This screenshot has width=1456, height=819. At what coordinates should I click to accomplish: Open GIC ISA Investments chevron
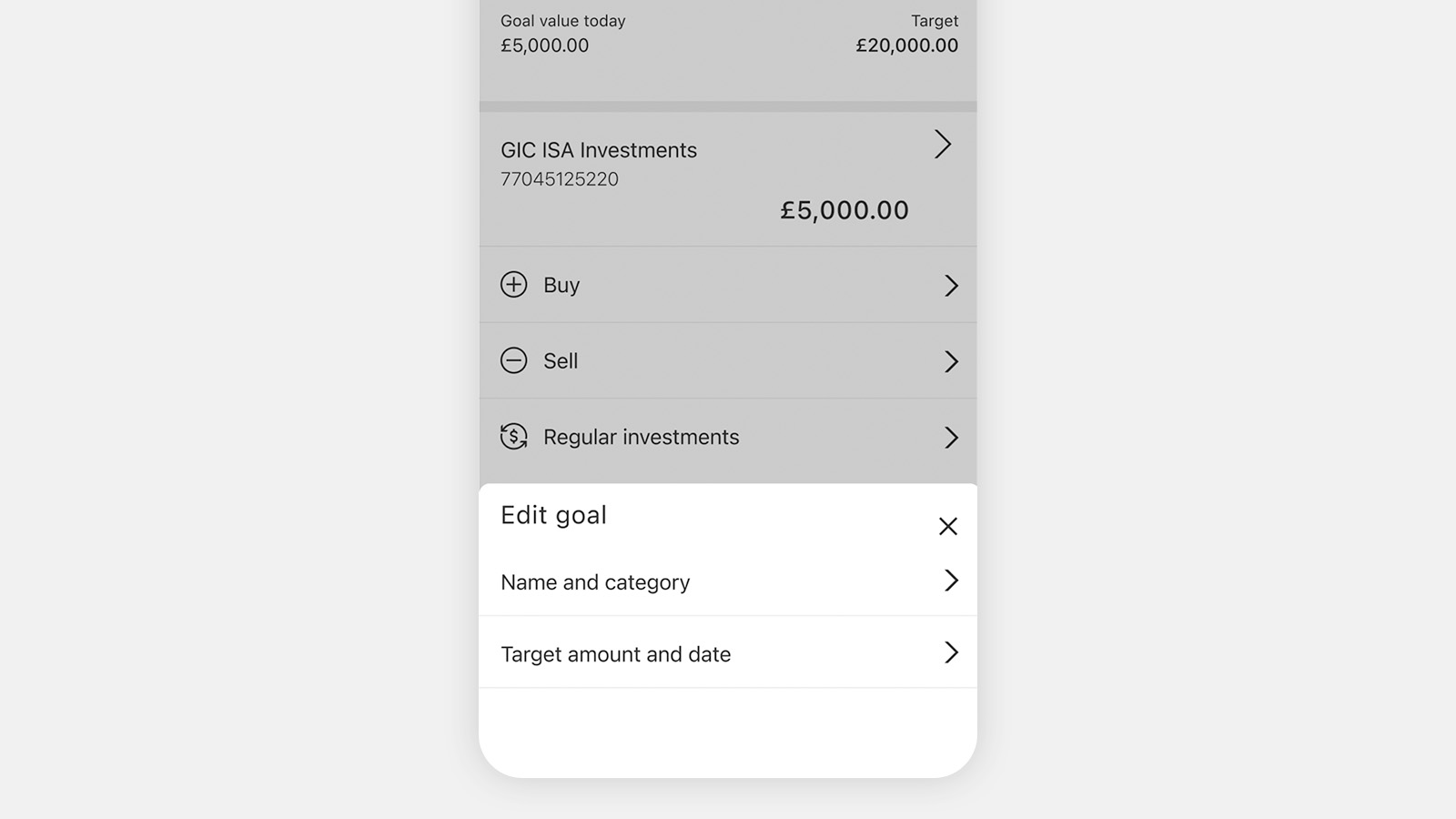click(x=943, y=145)
